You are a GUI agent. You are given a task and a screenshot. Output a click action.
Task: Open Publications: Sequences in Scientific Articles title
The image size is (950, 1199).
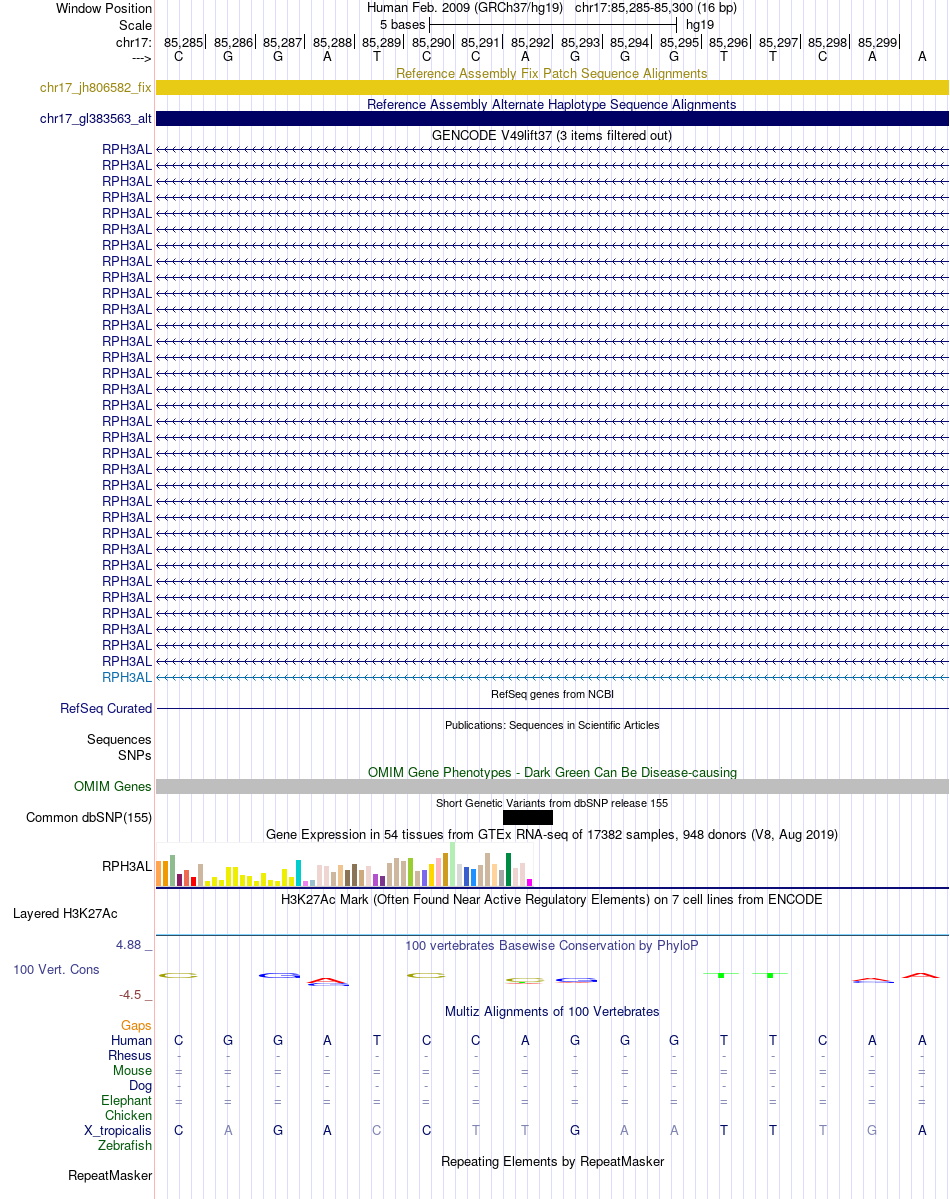pos(551,725)
